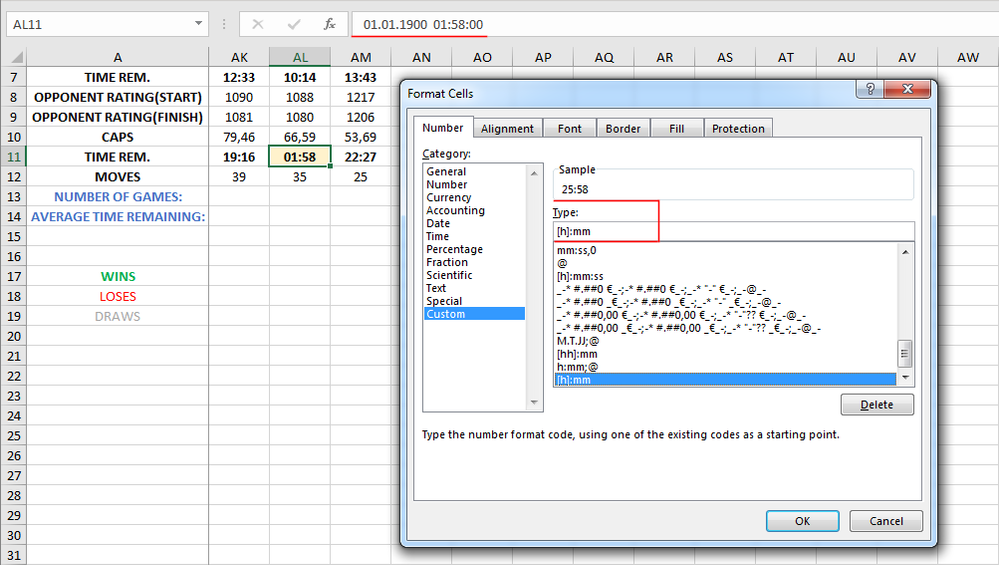Confirm the dialog with OK
999x565 pixels.
coord(802,520)
